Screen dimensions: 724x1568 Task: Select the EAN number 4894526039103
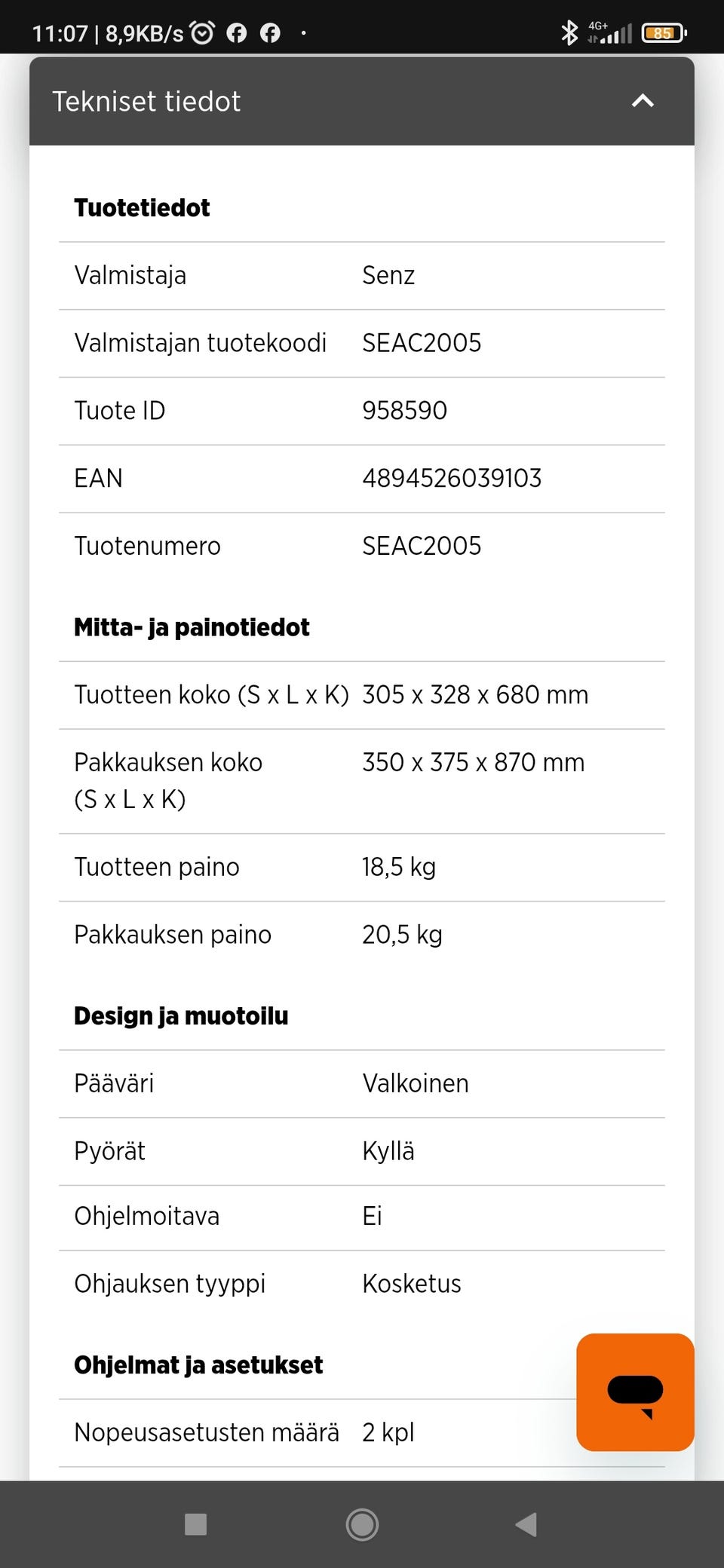coord(452,478)
